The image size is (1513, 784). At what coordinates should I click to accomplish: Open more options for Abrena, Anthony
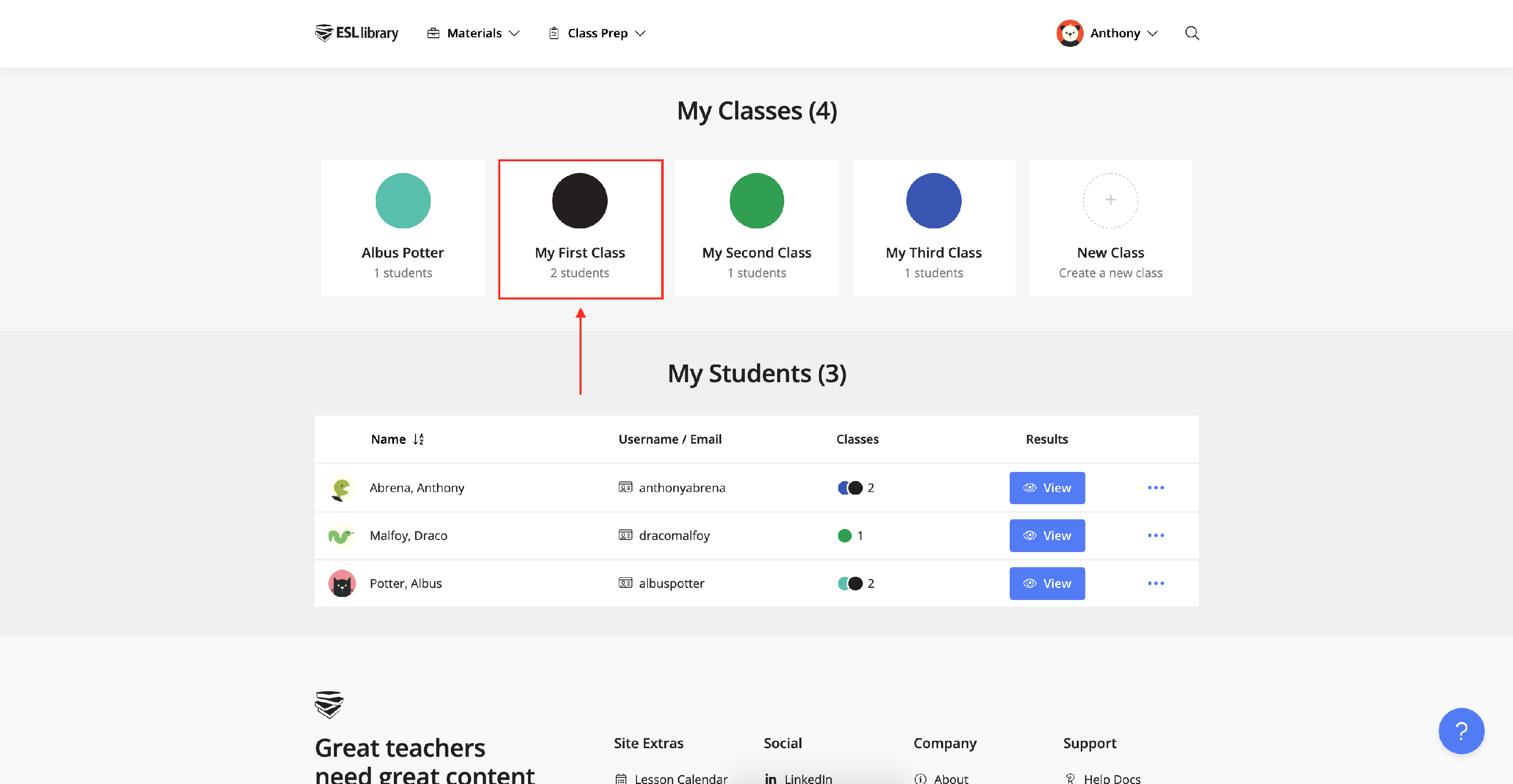(x=1155, y=488)
